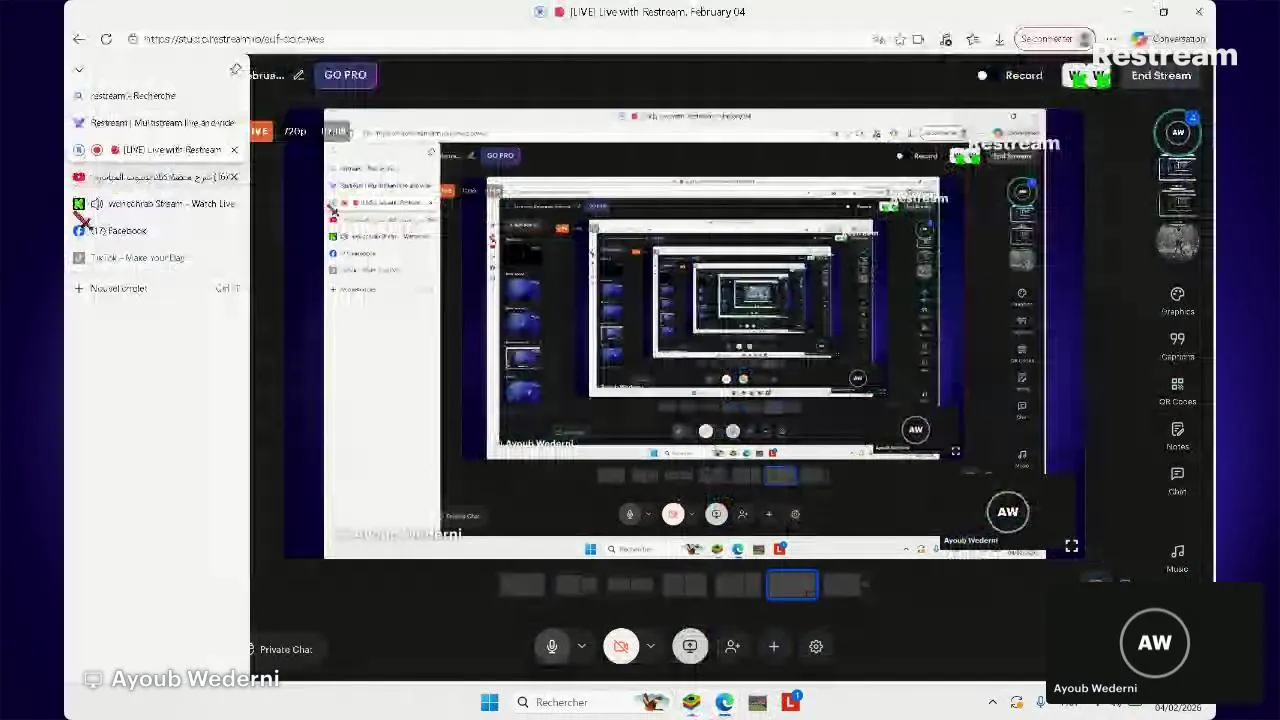Open a new tab with 'Nouvel onglet'

(158, 288)
